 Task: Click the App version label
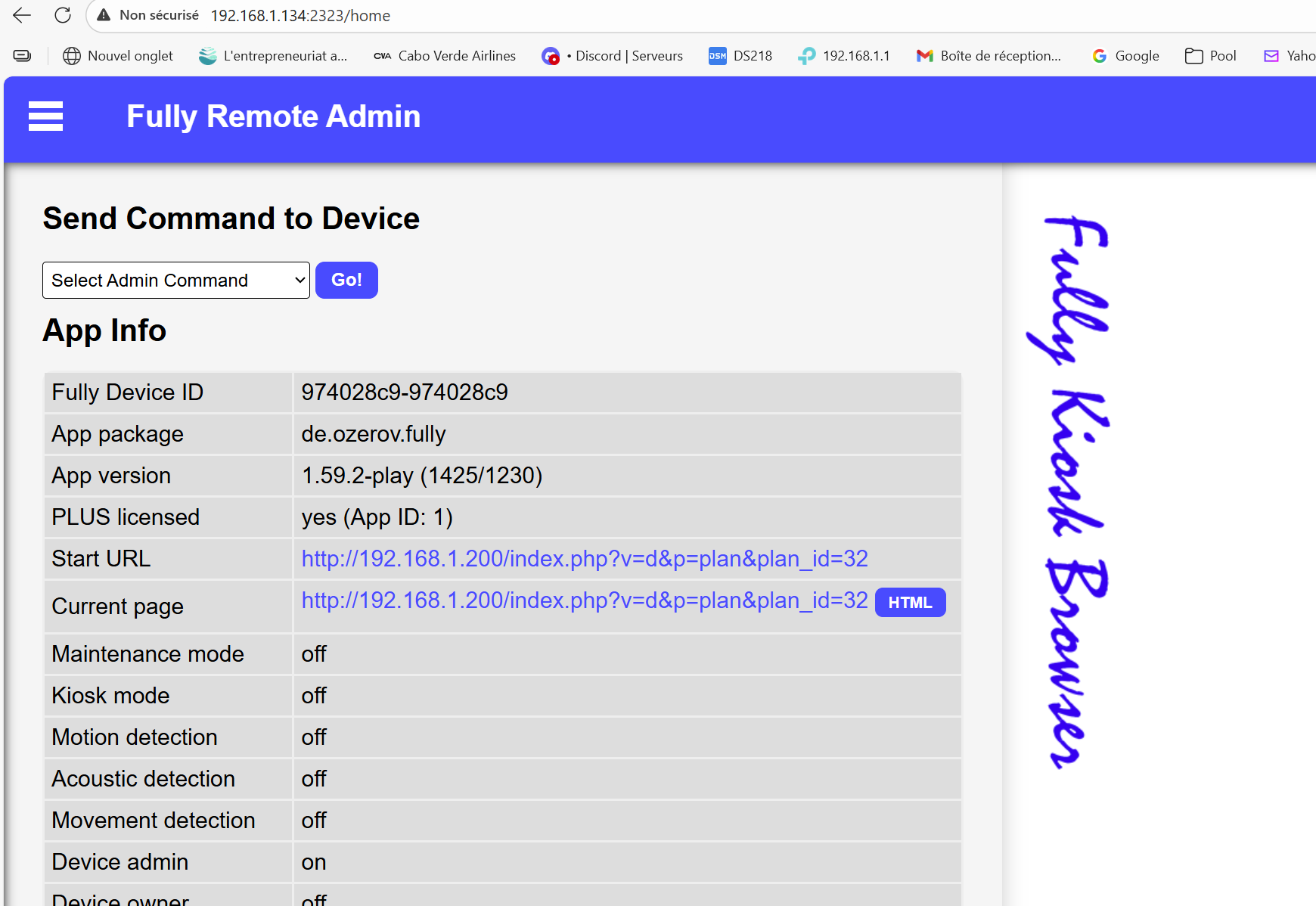(x=111, y=476)
